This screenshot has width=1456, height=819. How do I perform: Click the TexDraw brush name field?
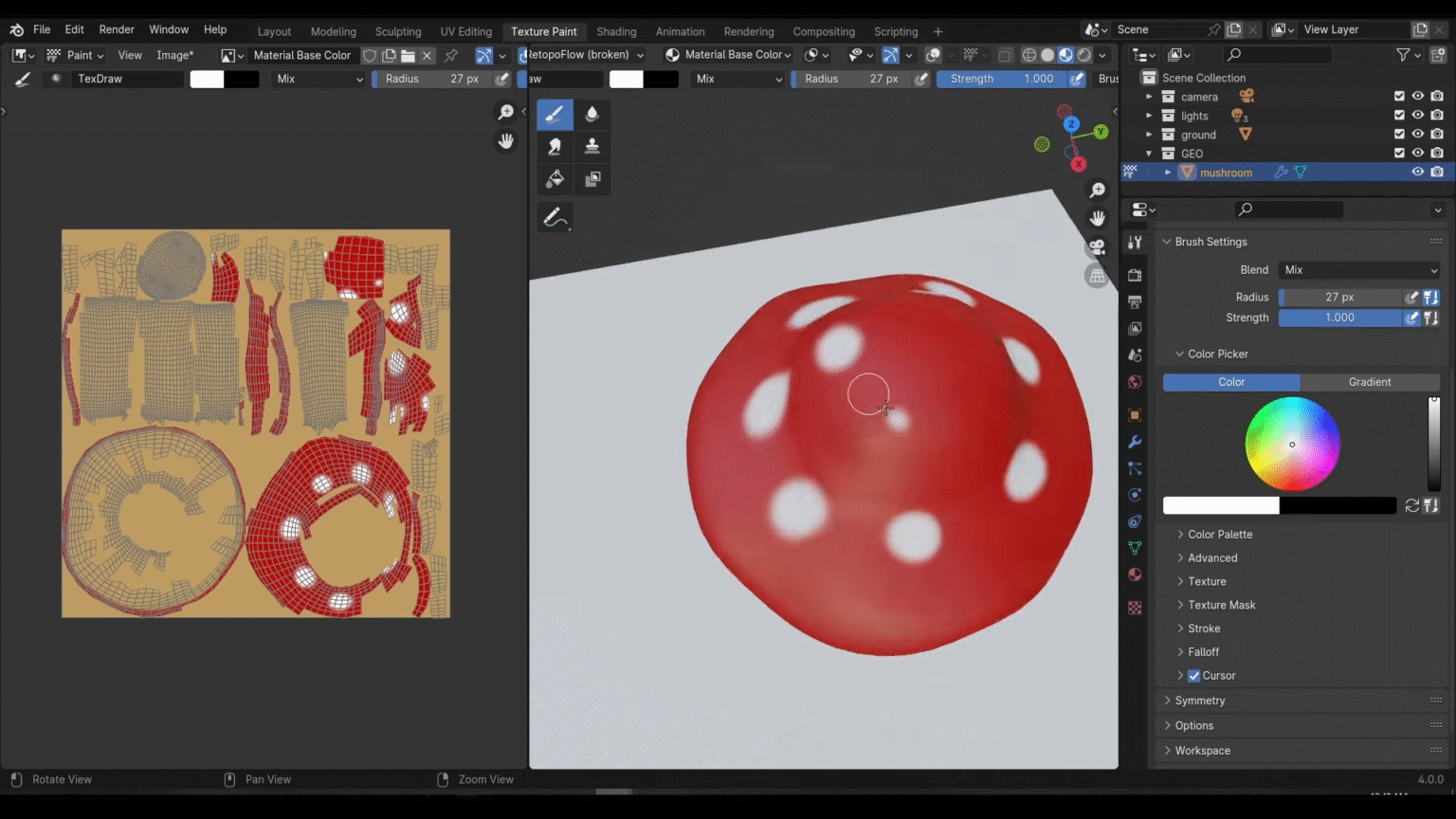pos(128,79)
